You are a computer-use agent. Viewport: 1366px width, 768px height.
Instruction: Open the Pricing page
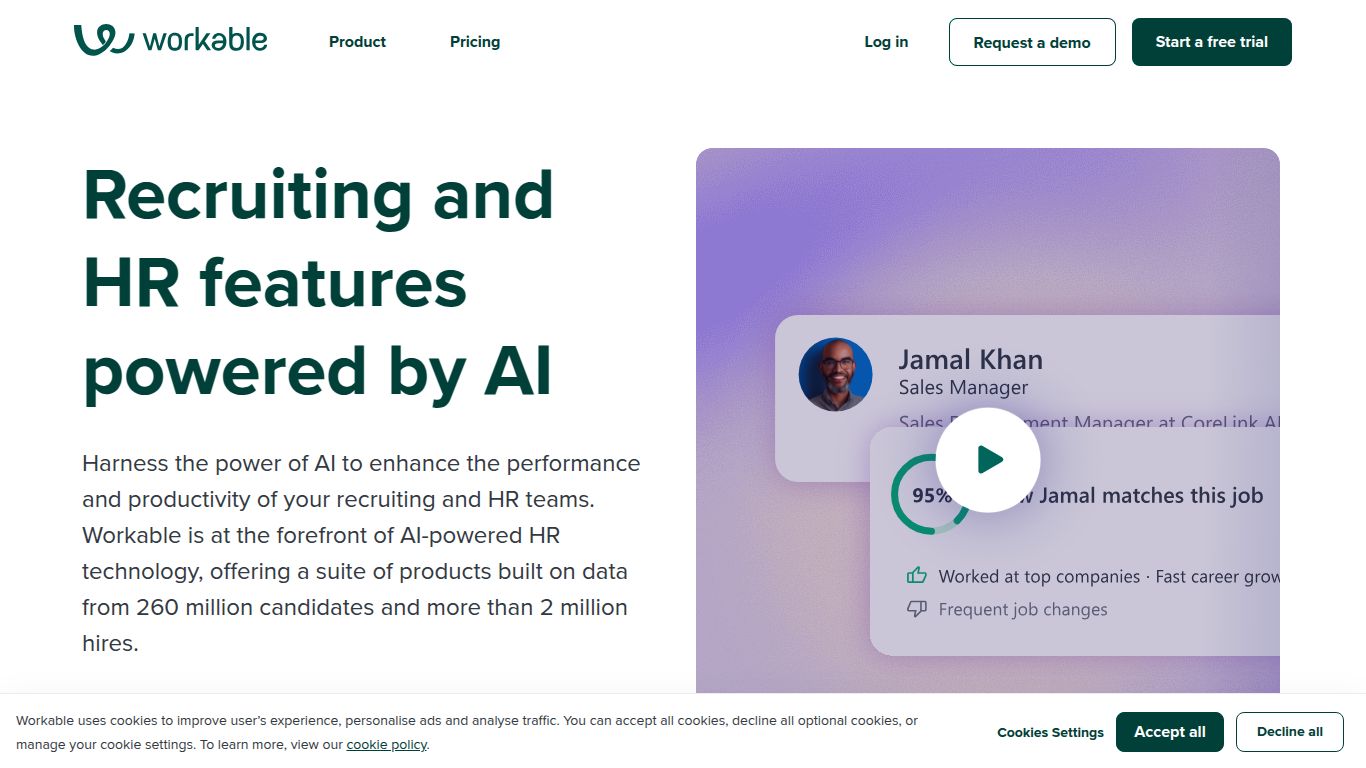[x=474, y=42]
